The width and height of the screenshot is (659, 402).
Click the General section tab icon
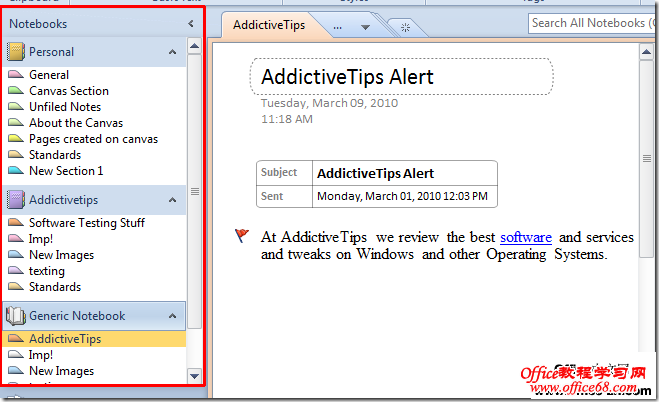pos(16,75)
